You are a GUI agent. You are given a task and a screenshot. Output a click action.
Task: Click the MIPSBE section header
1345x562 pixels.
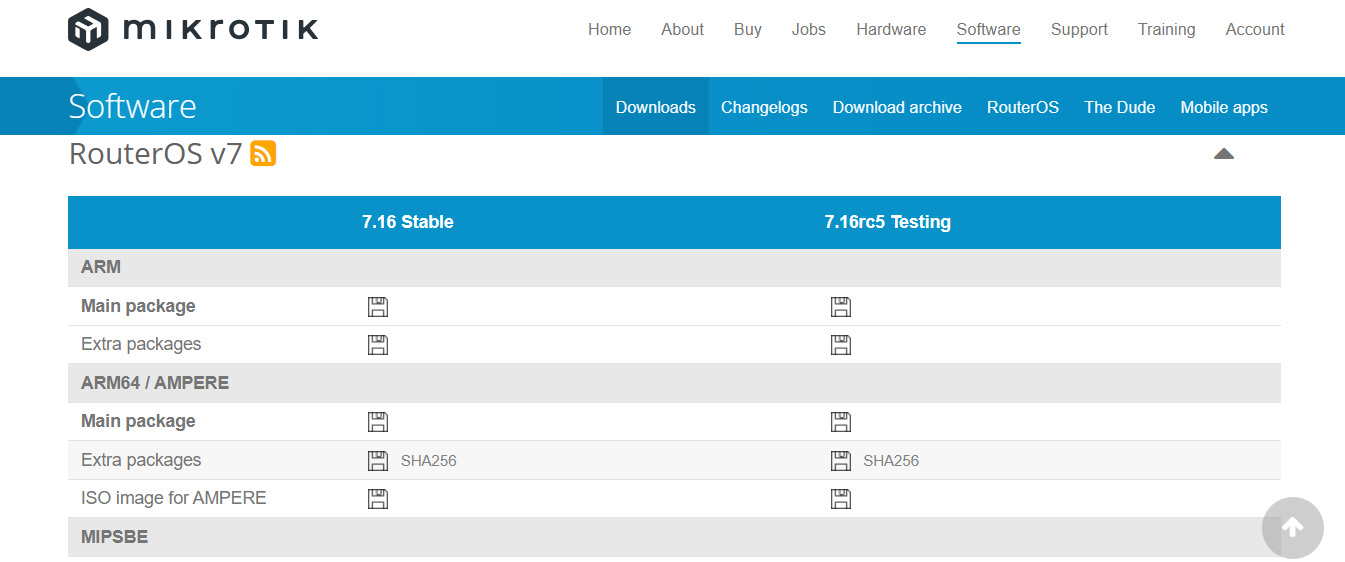coord(674,537)
